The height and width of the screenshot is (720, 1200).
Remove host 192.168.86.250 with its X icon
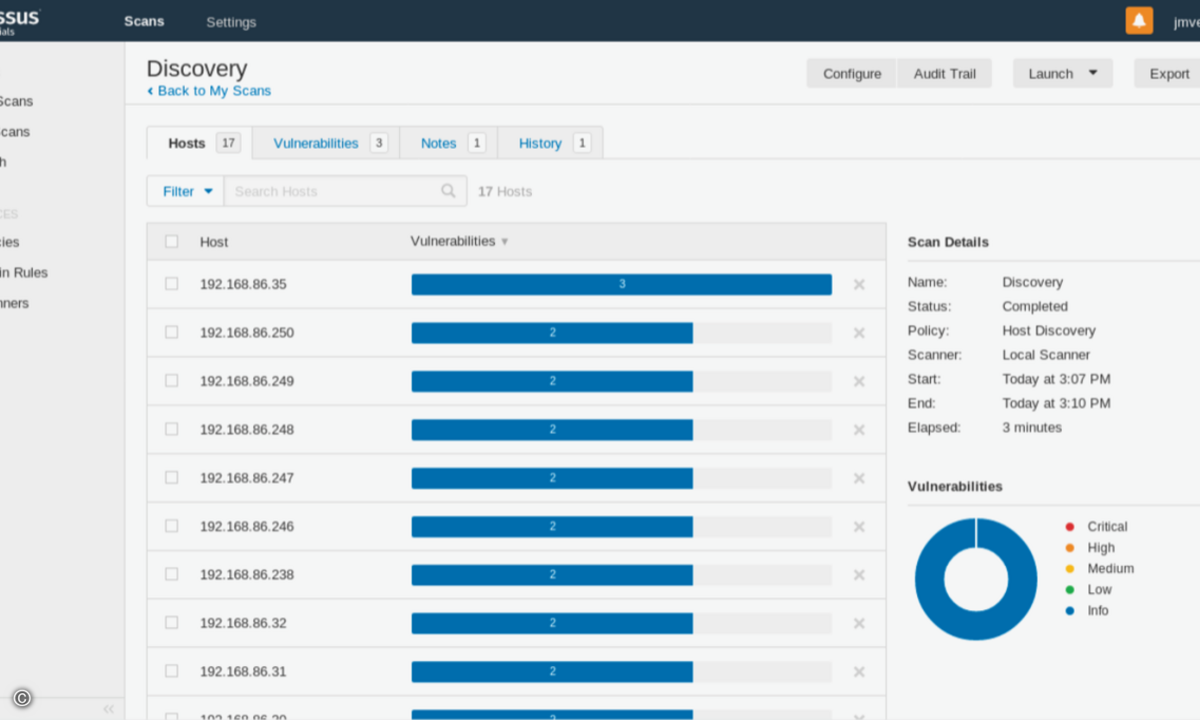pyautogui.click(x=859, y=333)
